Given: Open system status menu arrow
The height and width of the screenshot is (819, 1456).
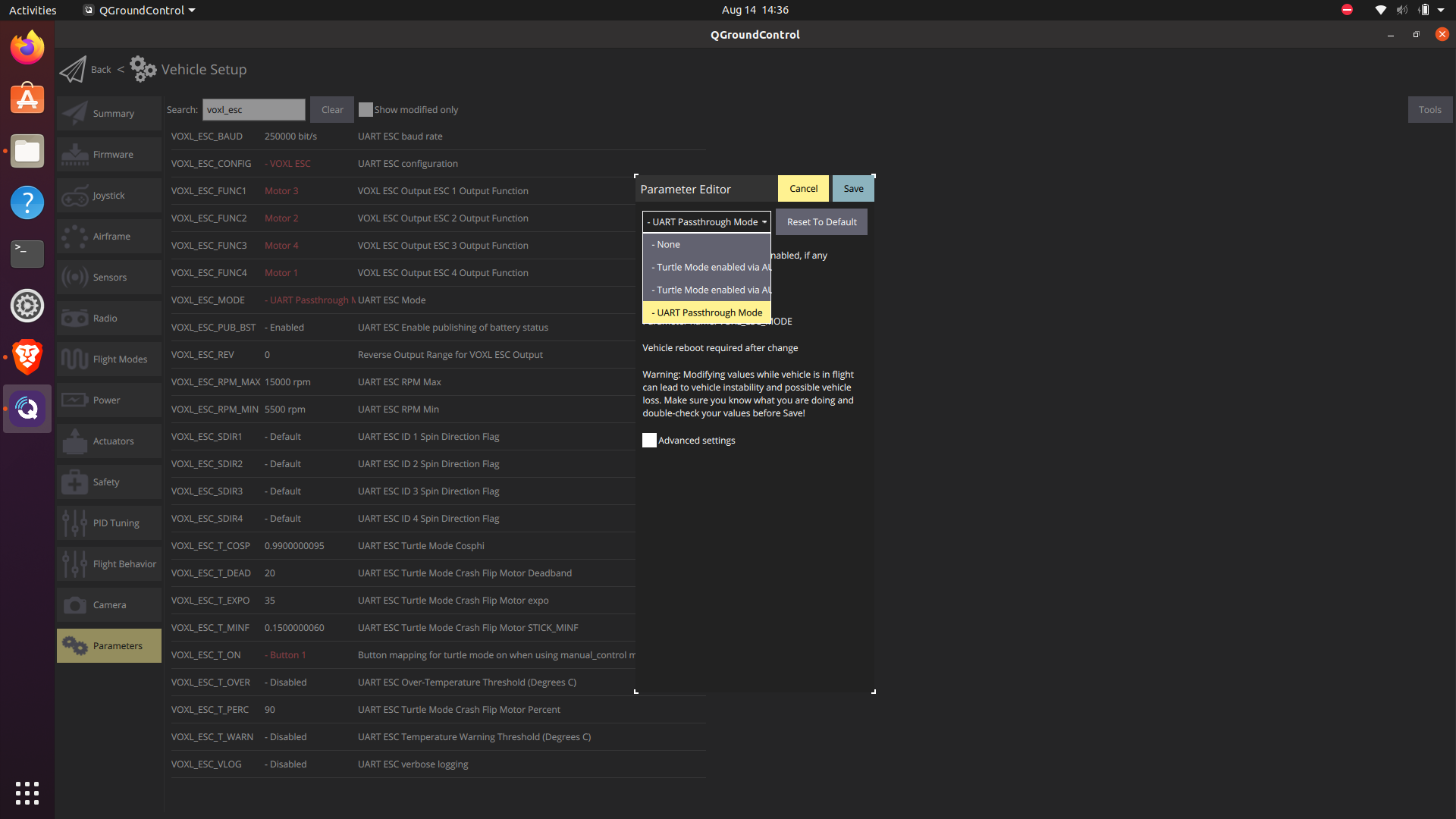Looking at the screenshot, I should pos(1441,10).
